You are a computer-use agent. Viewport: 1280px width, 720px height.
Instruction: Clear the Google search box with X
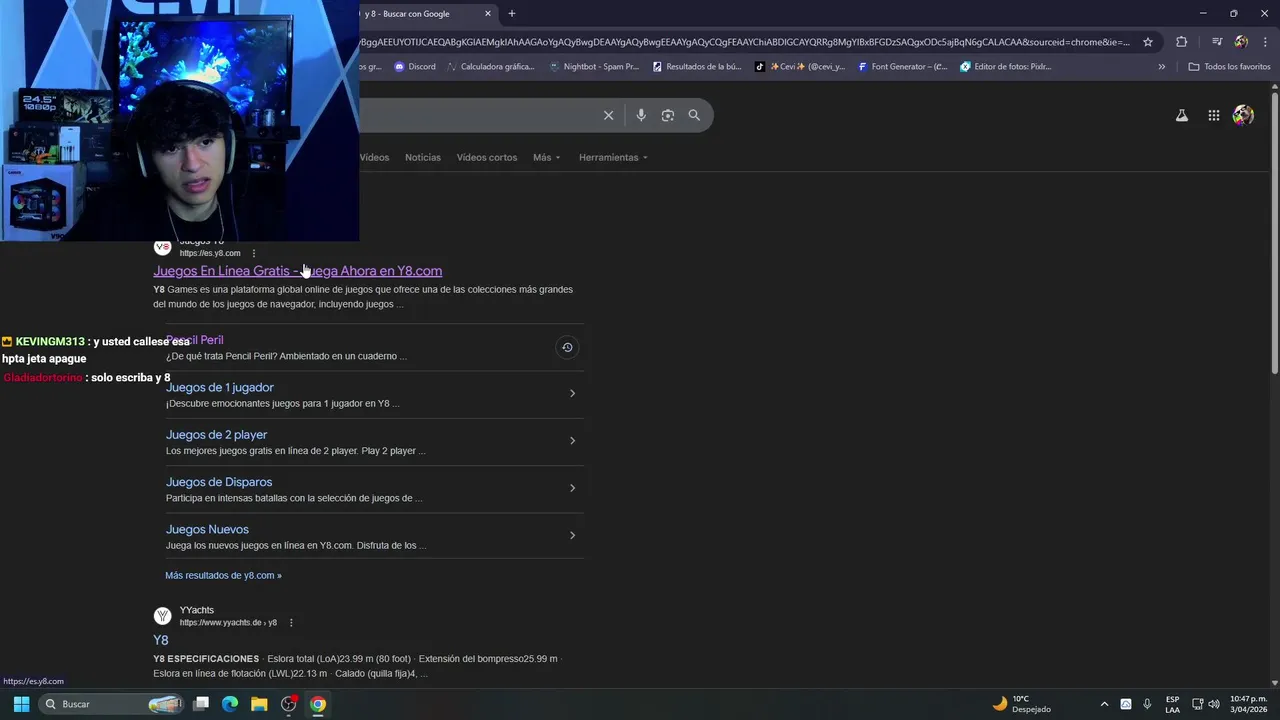[x=608, y=115]
